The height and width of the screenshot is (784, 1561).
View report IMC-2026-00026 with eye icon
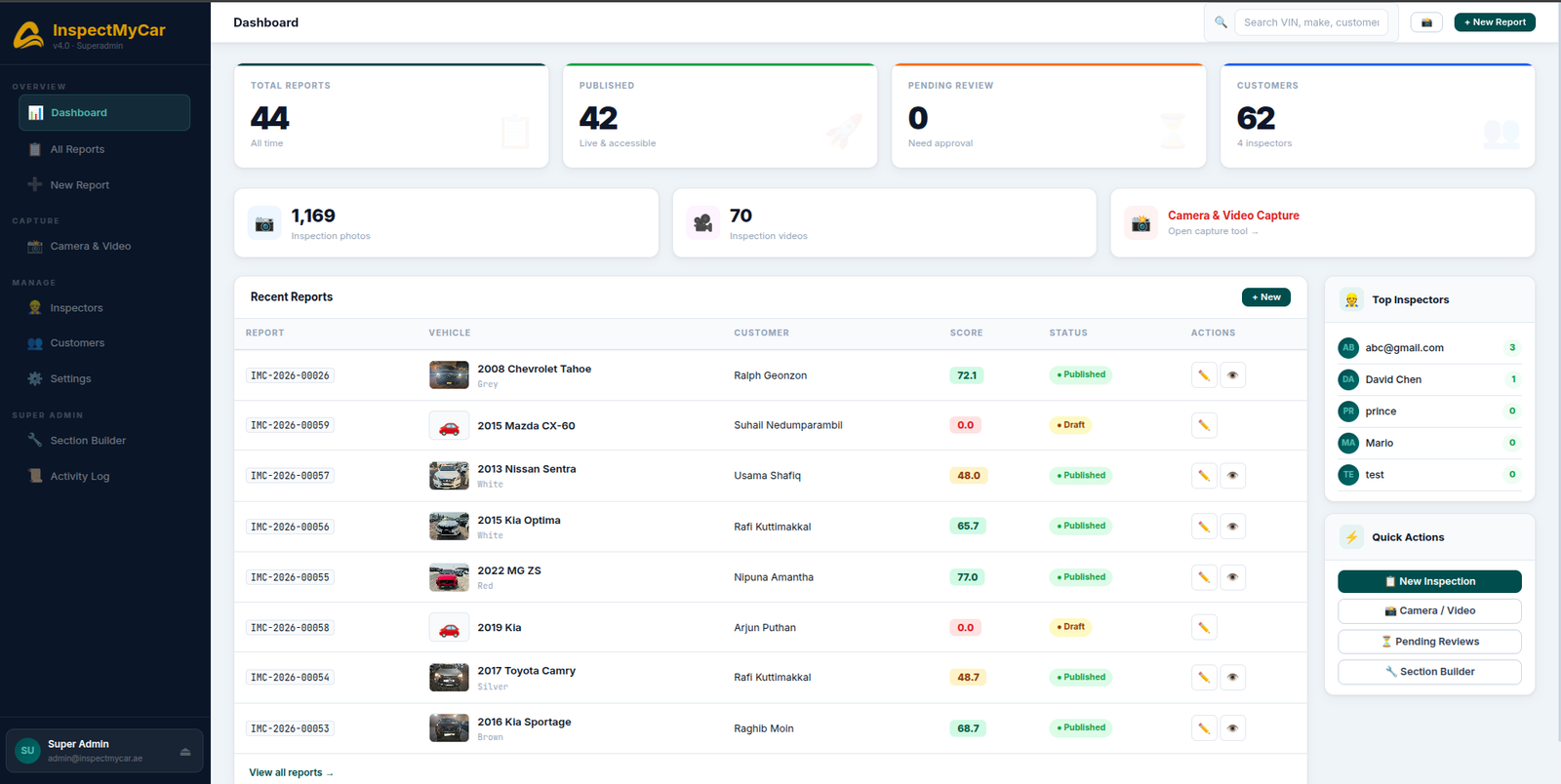tap(1233, 375)
